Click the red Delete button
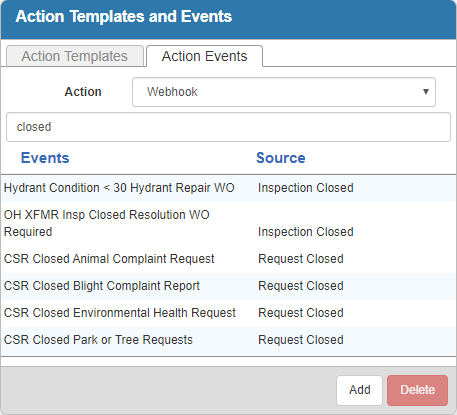The image size is (457, 415). [417, 390]
